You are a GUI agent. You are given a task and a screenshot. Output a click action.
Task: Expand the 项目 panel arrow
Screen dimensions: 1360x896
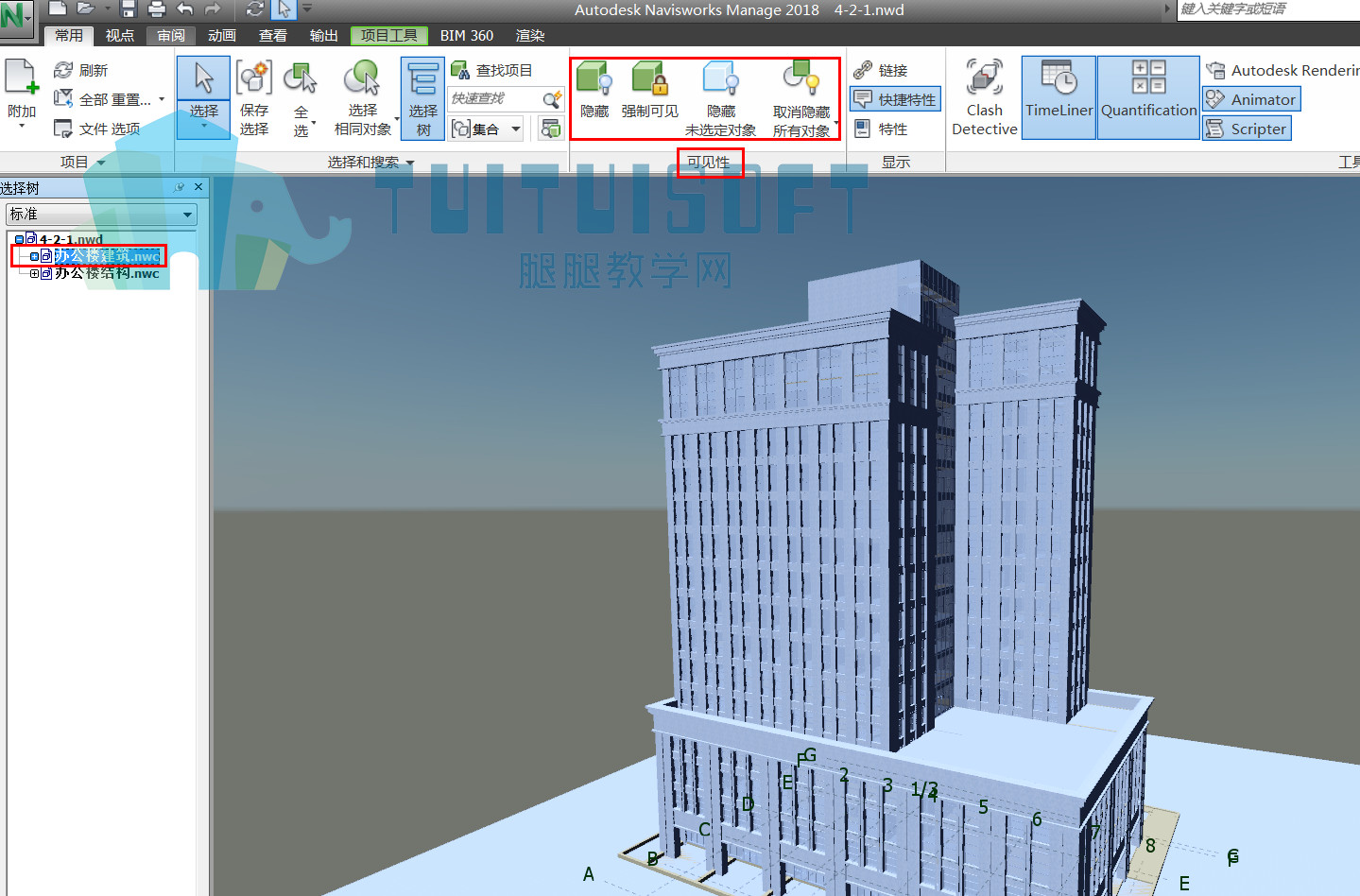(101, 163)
